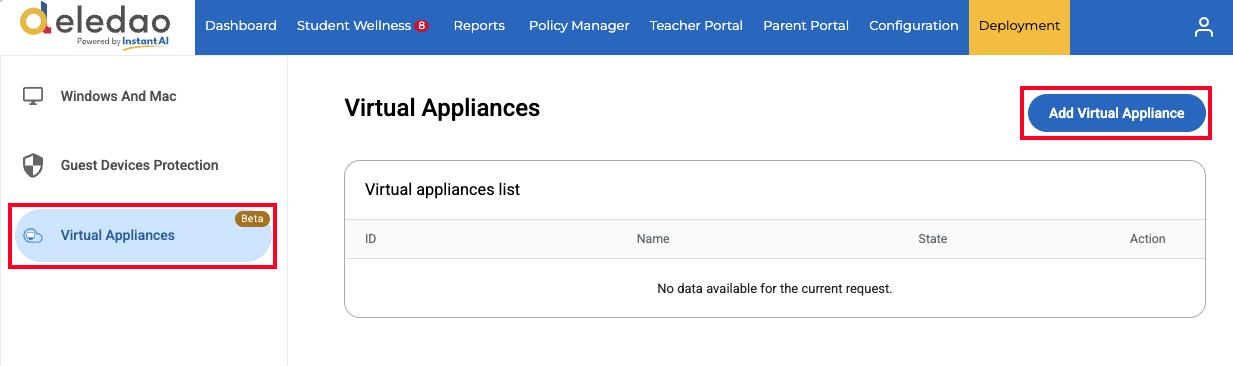Click the Action column header
This screenshot has width=1233, height=366.
click(1148, 239)
